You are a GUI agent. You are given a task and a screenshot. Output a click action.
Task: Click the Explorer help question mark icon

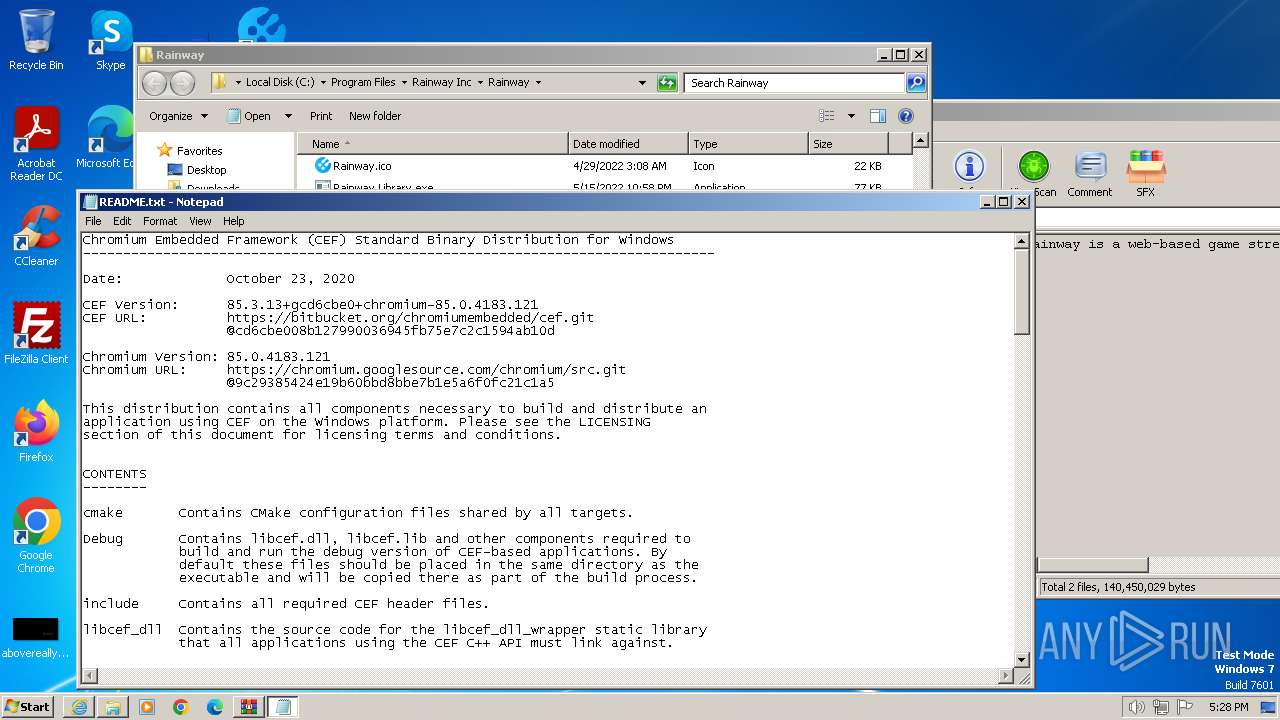point(906,116)
